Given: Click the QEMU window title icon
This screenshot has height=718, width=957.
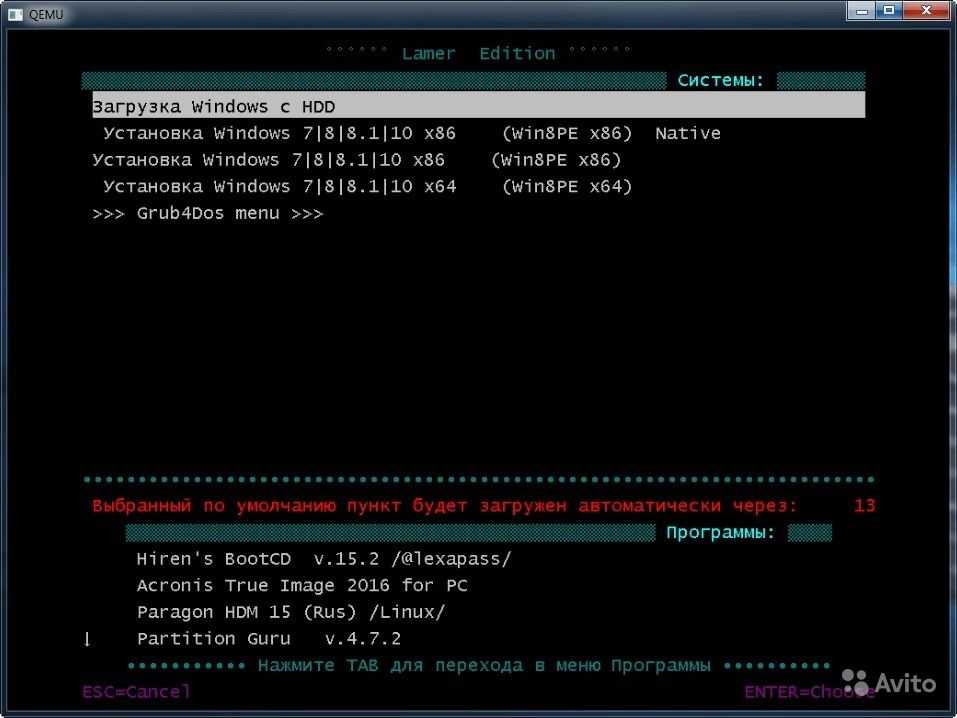Looking at the screenshot, I should click(x=16, y=14).
